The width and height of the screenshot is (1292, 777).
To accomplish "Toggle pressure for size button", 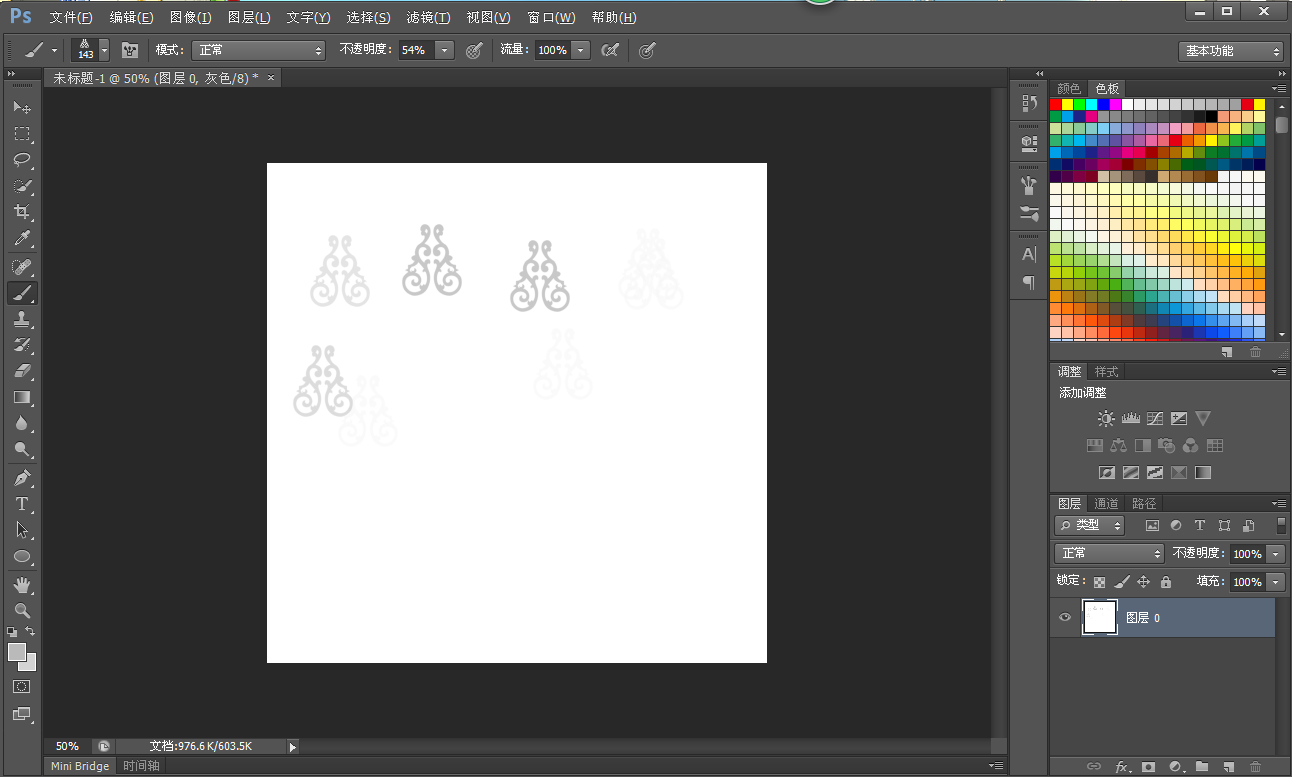I will click(x=647, y=50).
